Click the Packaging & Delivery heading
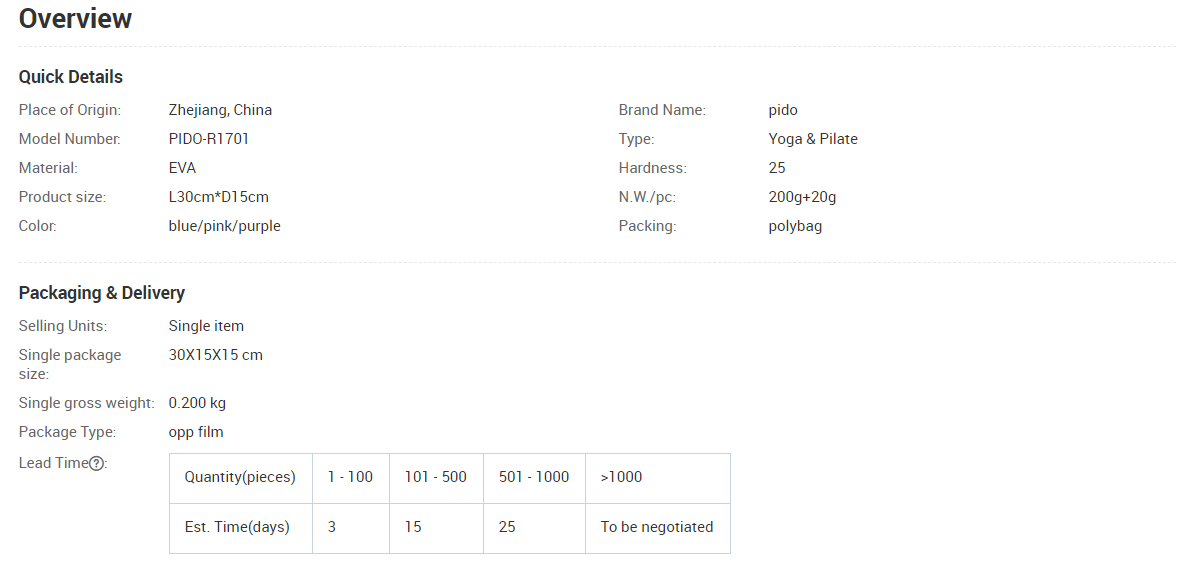The width and height of the screenshot is (1192, 572). coord(102,293)
